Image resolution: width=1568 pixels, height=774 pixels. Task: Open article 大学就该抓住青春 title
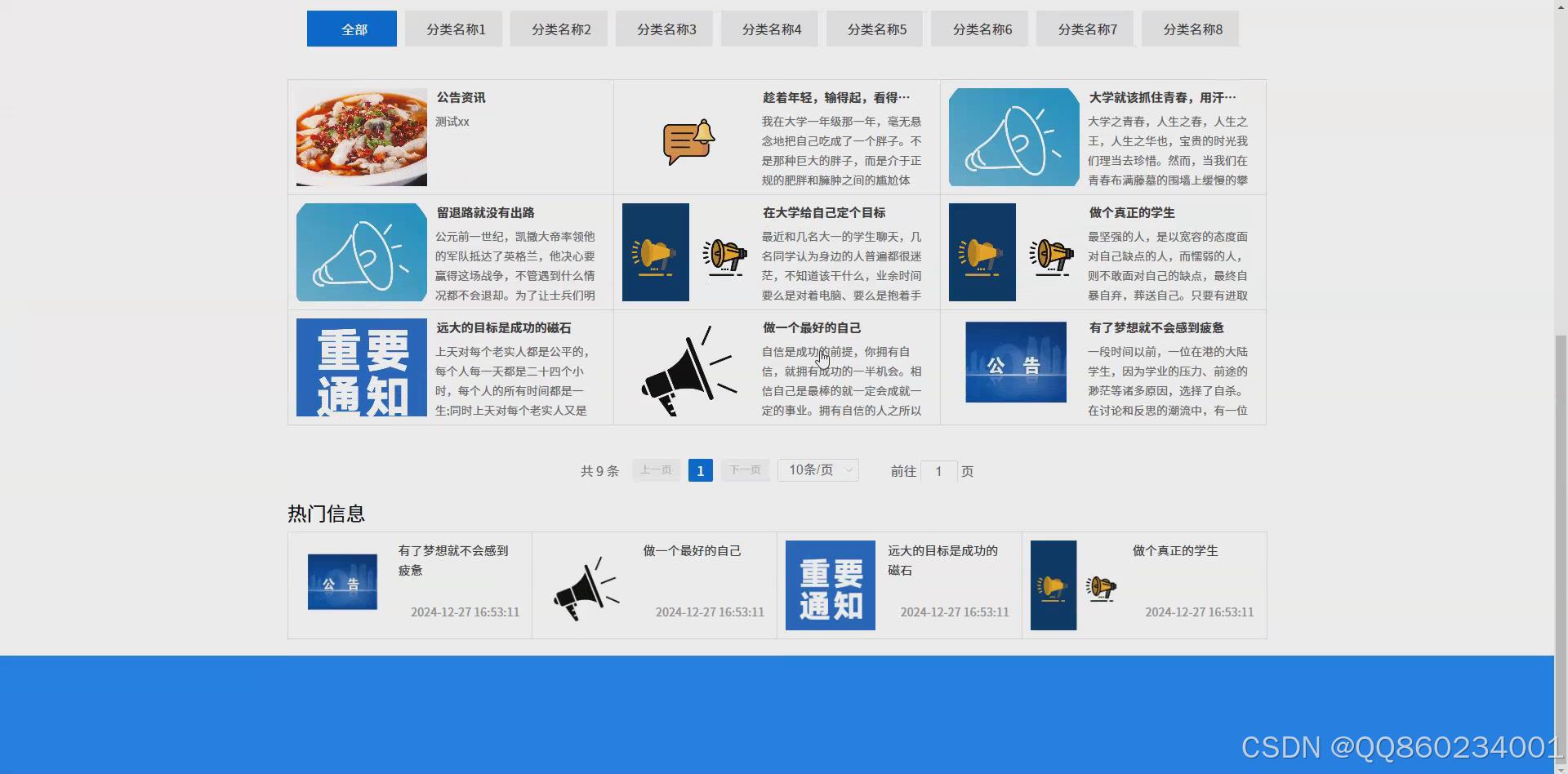pos(1162,97)
